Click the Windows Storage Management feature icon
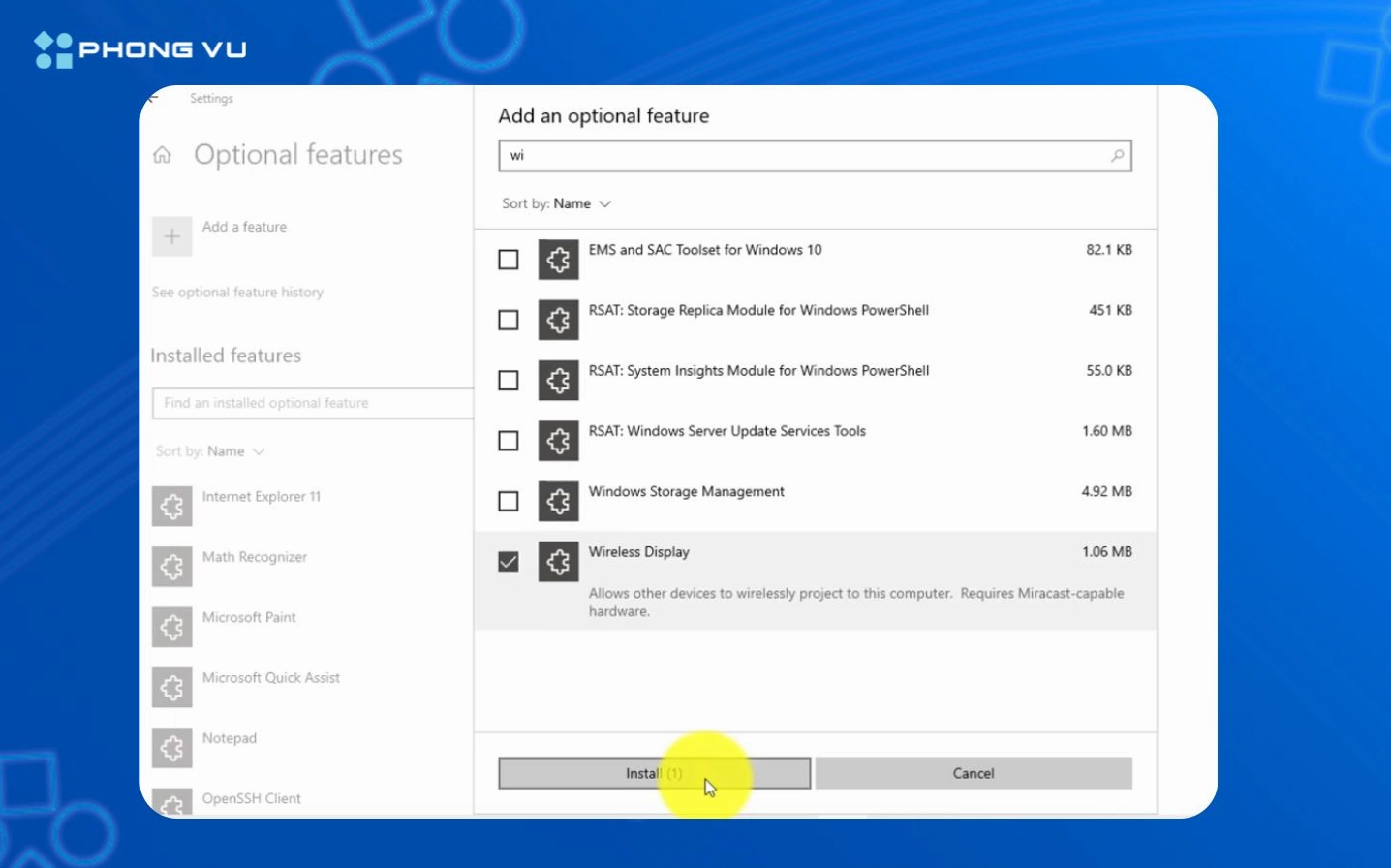 tap(558, 501)
